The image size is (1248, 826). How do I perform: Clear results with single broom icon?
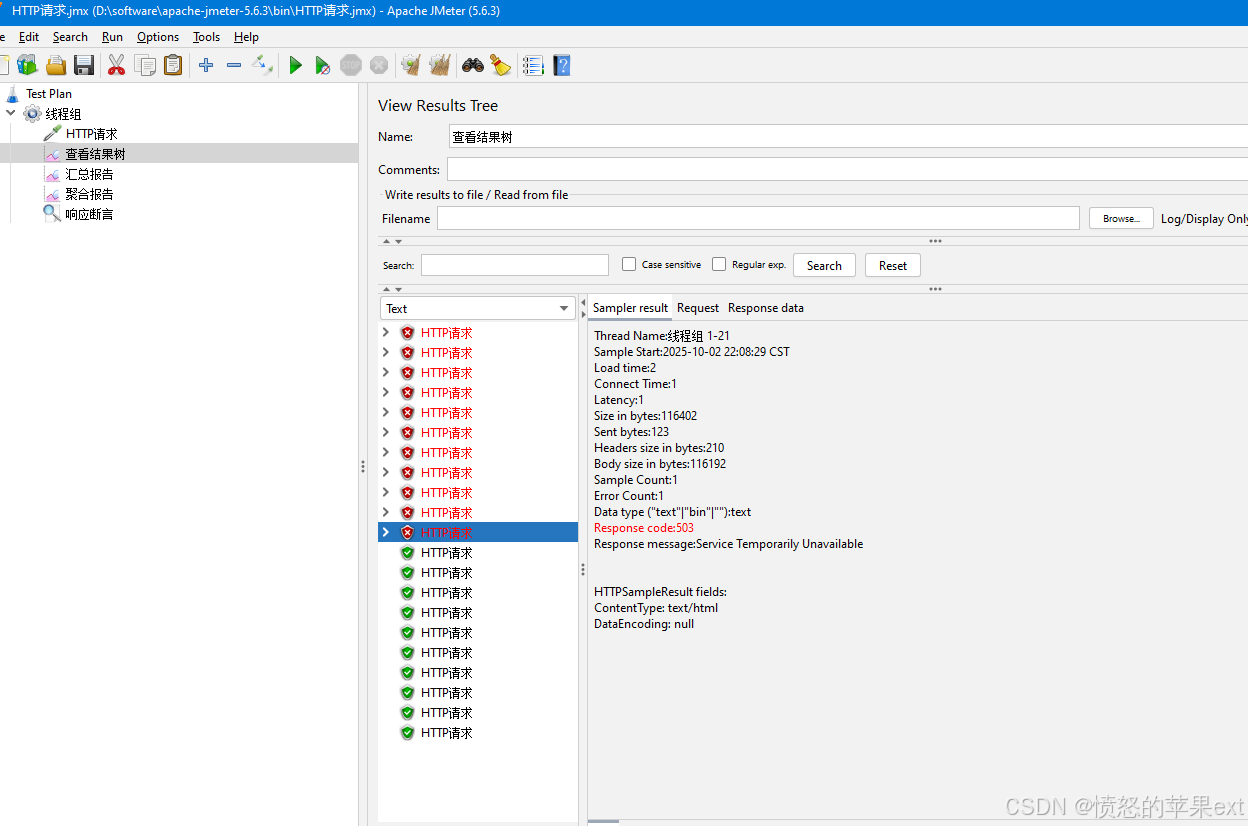tap(410, 66)
